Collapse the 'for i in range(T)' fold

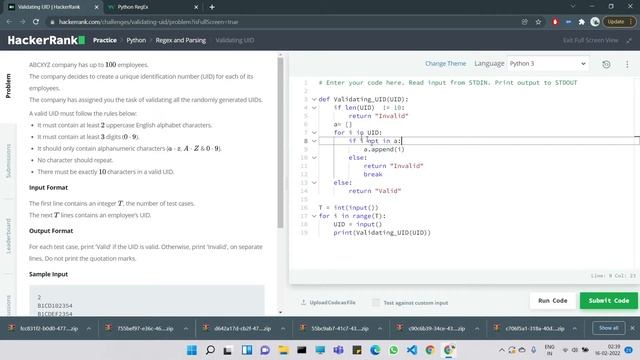(x=314, y=216)
